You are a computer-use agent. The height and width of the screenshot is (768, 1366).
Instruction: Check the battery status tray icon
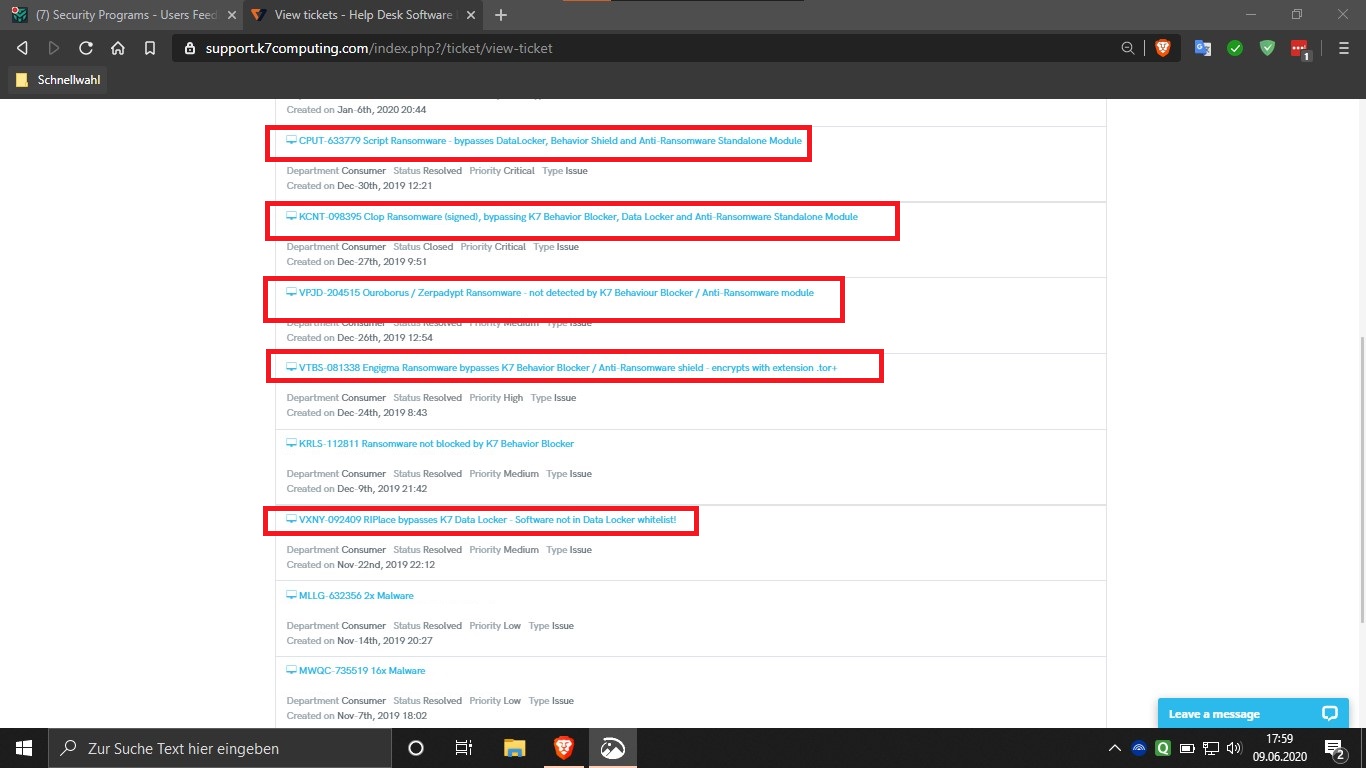coord(1187,748)
